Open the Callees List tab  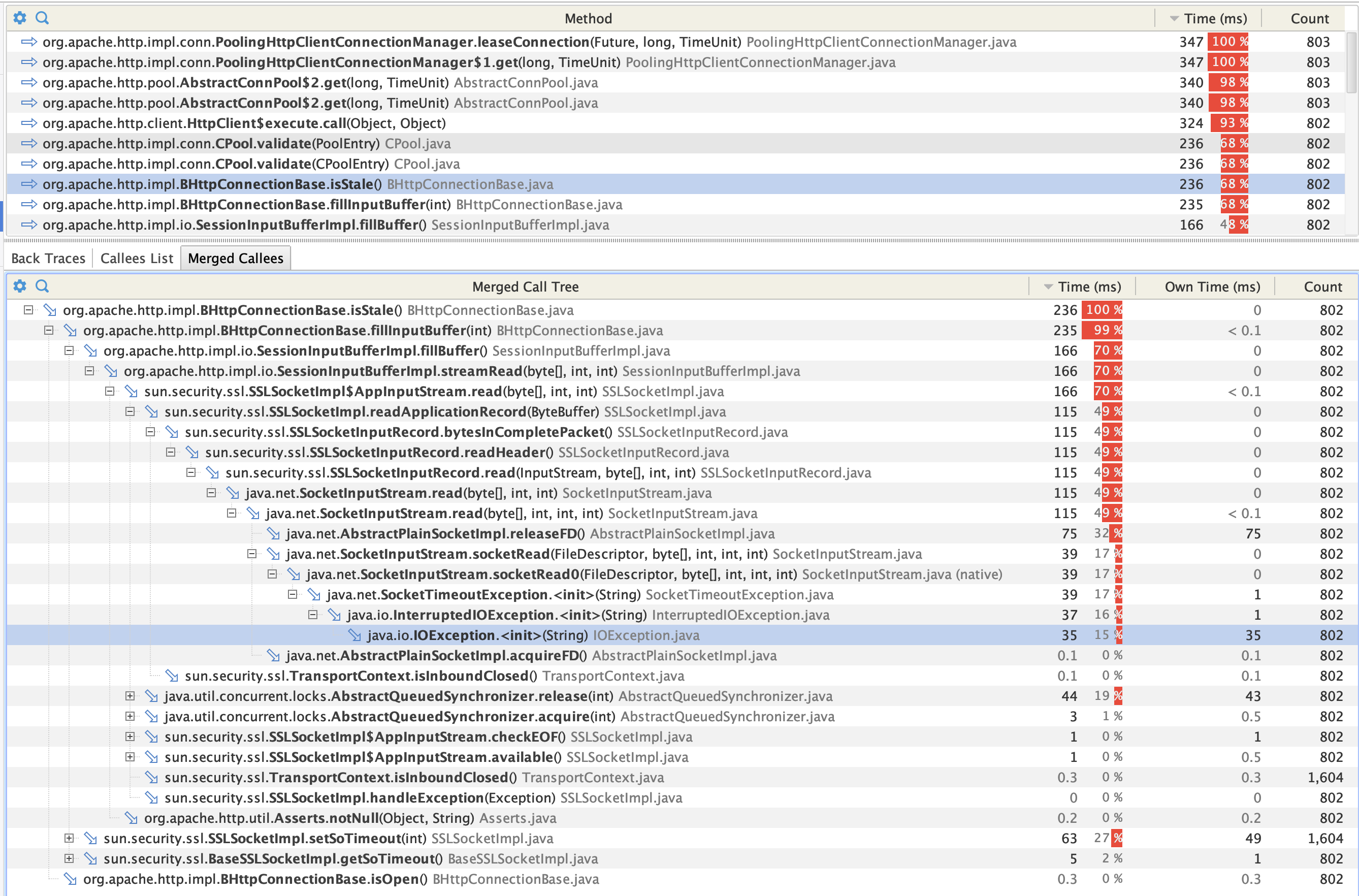click(137, 258)
